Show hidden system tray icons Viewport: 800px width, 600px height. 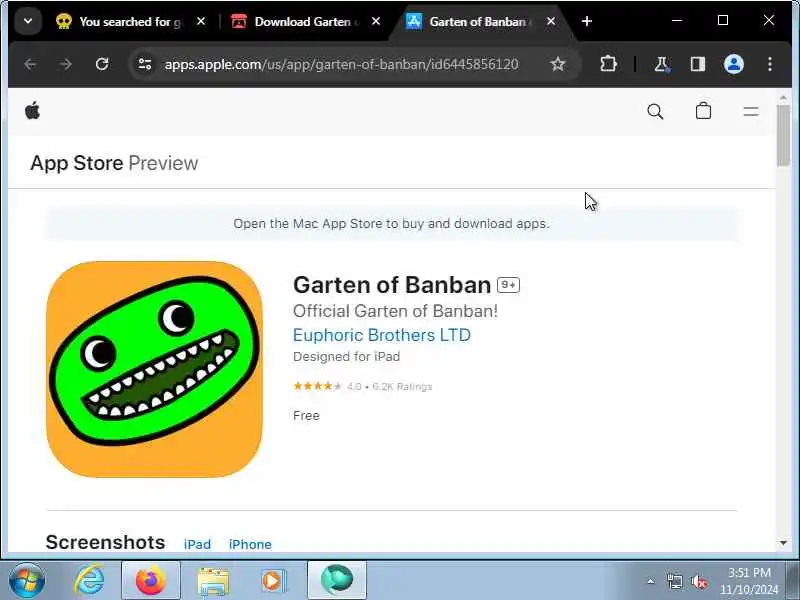click(x=651, y=581)
